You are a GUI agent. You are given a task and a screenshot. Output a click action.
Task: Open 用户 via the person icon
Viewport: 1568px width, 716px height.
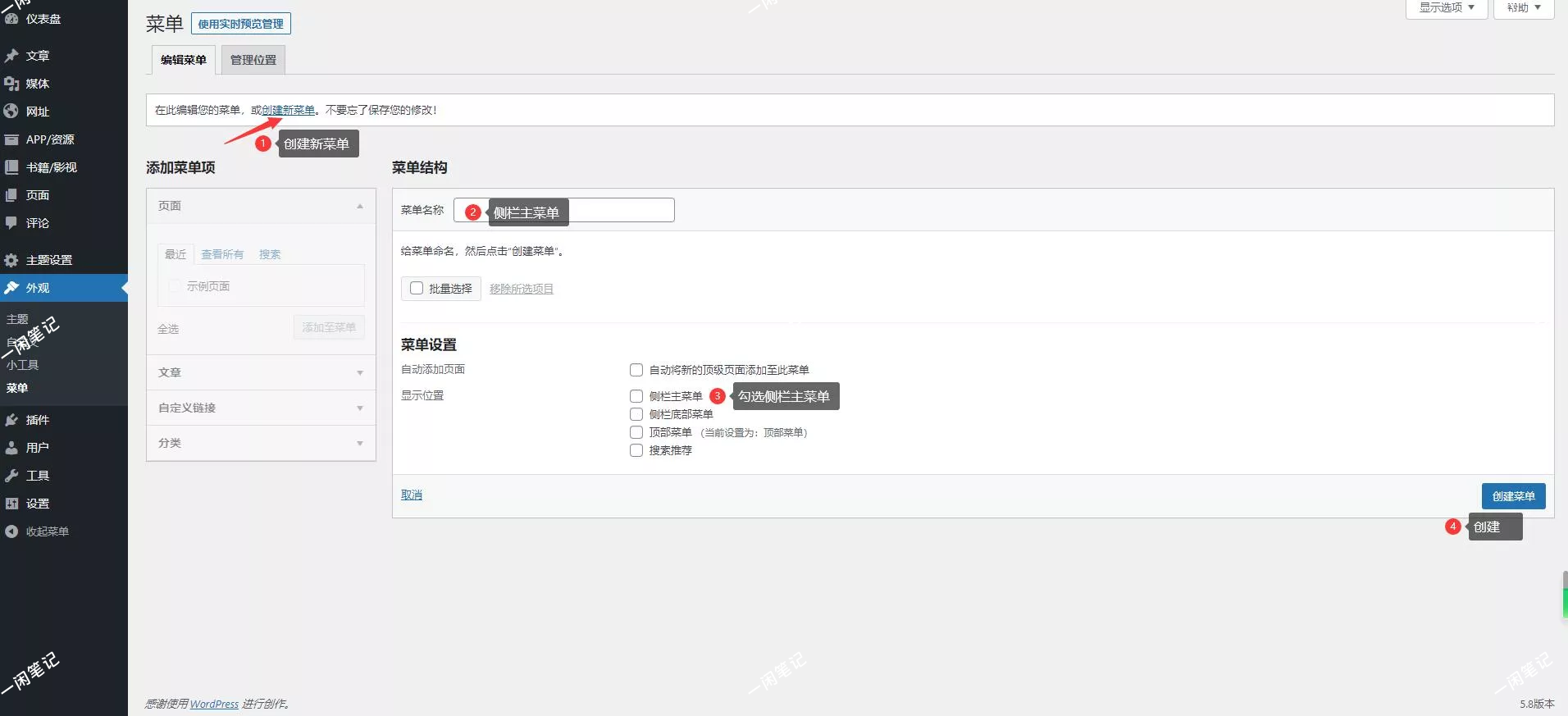[11, 448]
